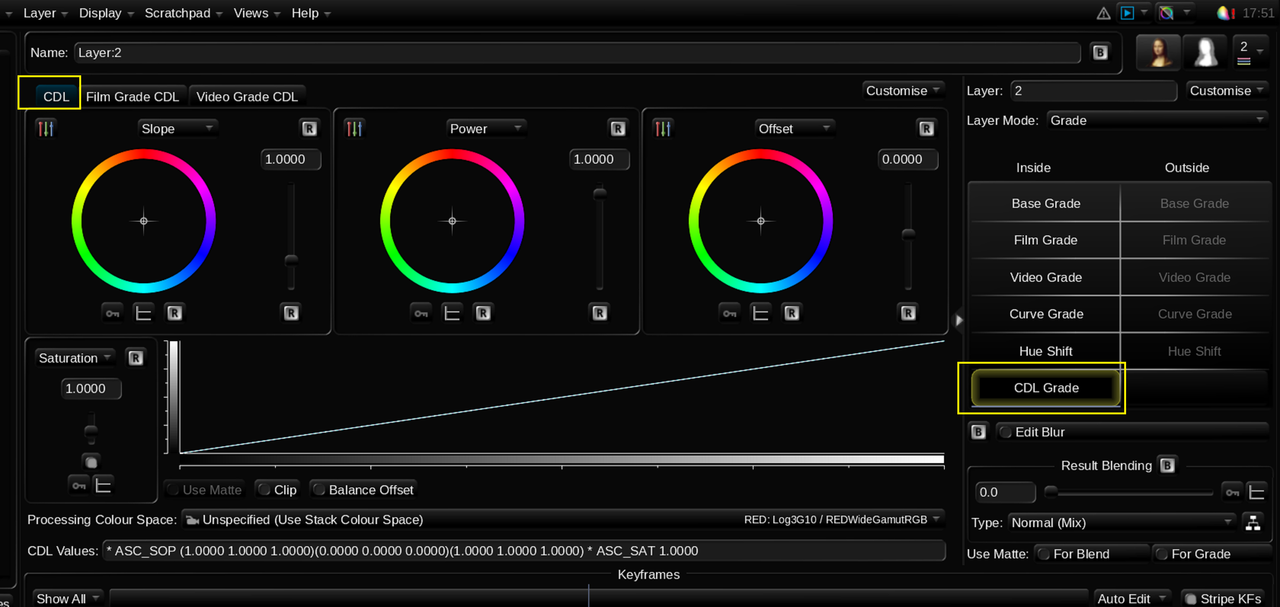The image size is (1280, 607).
Task: Click Result Blending keyframe key icon
Action: point(1232,492)
